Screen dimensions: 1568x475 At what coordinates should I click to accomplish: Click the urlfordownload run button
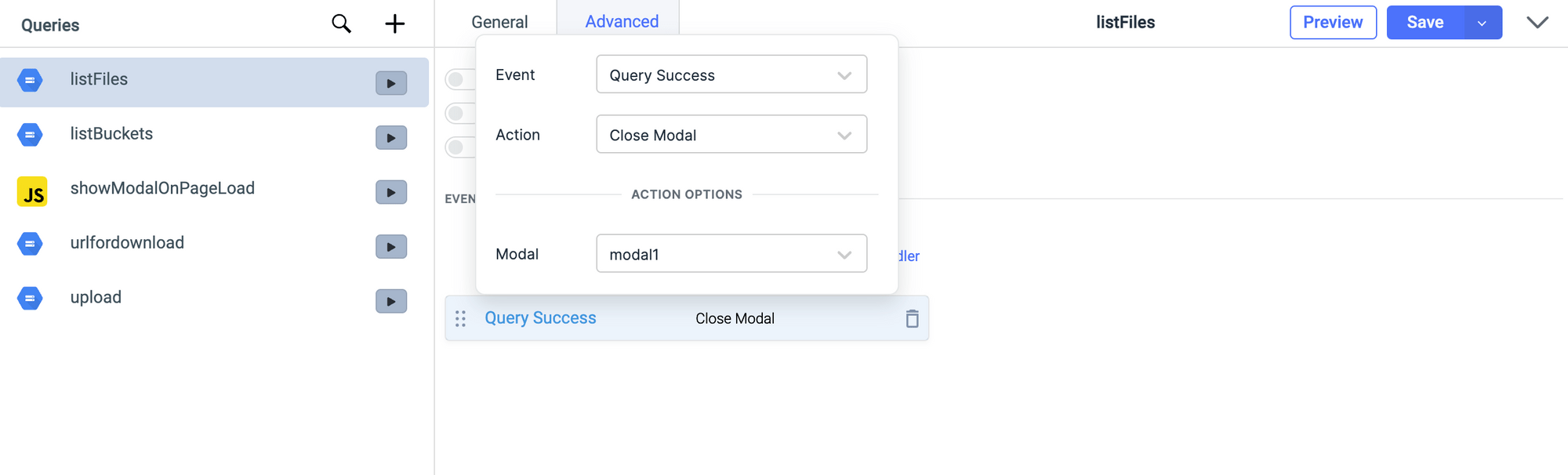(x=390, y=246)
